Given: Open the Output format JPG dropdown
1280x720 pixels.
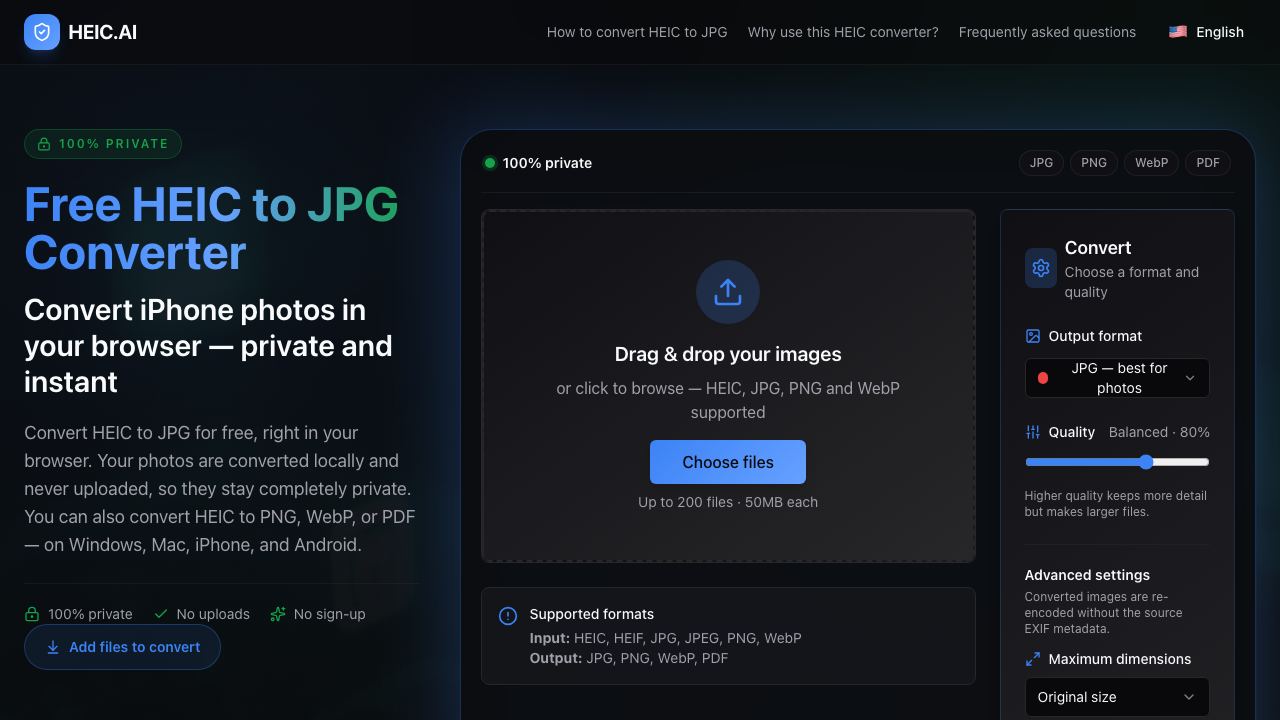Looking at the screenshot, I should point(1117,378).
